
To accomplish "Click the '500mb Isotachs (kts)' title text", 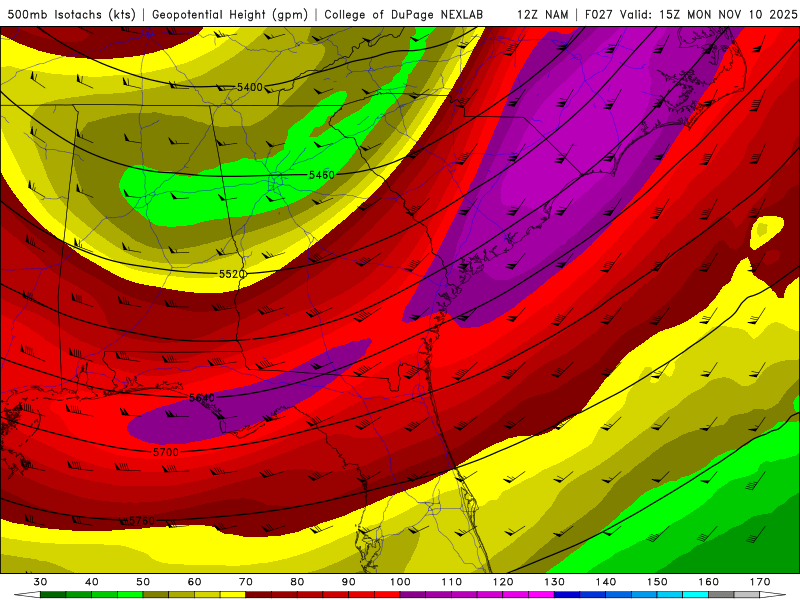I will 71,15.
